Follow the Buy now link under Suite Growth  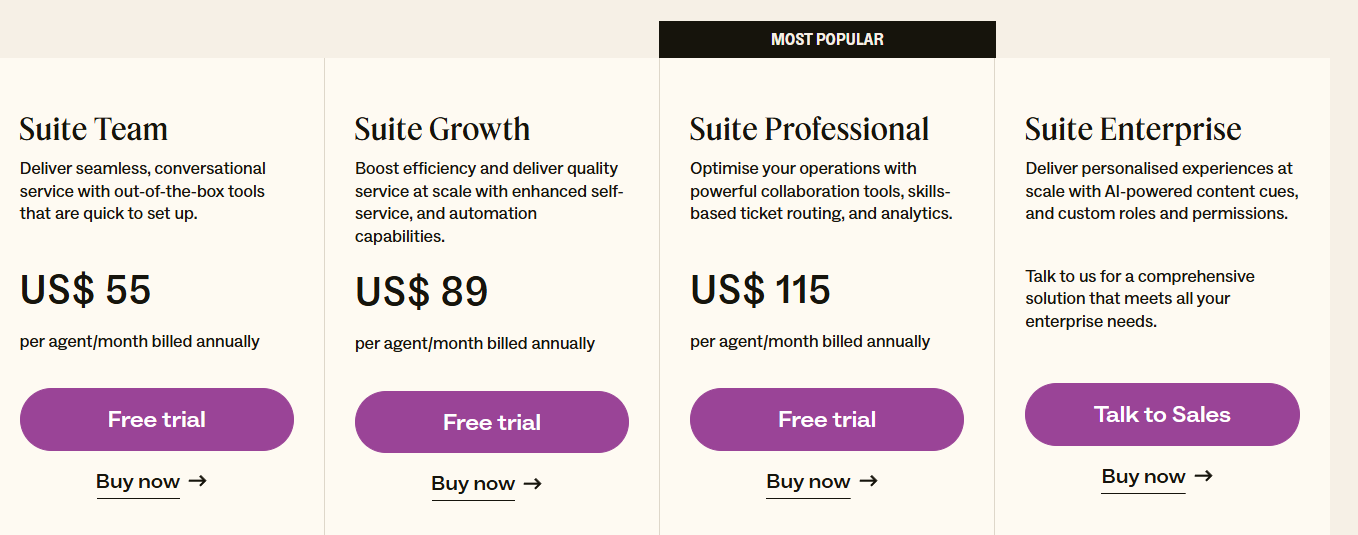pos(473,484)
